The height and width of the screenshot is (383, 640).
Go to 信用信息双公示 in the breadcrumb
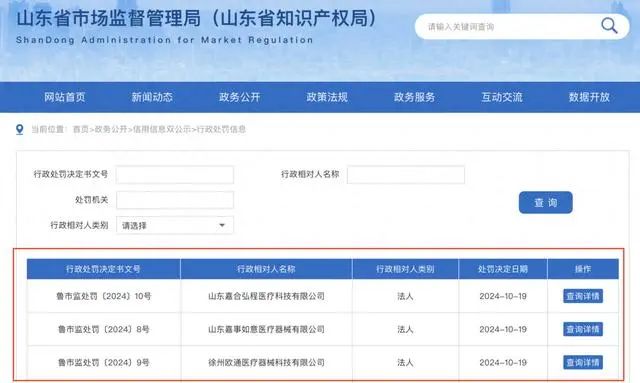click(162, 129)
